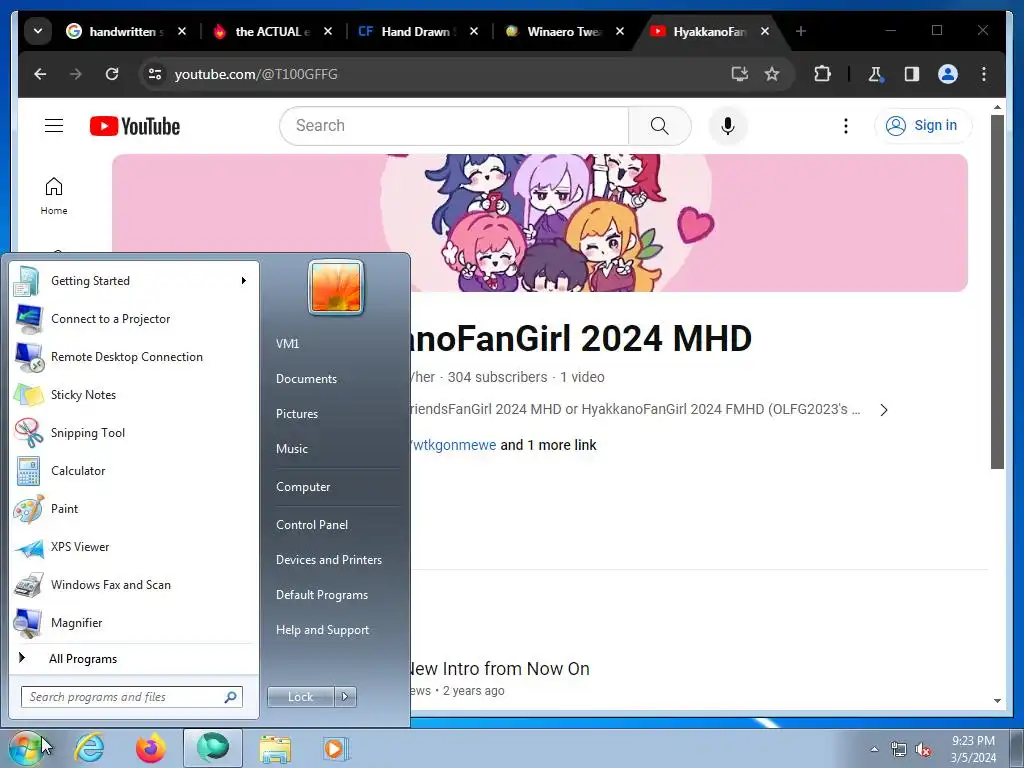Open Chrome Labs flask icon
Viewport: 1024px width, 768px height.
tap(875, 74)
